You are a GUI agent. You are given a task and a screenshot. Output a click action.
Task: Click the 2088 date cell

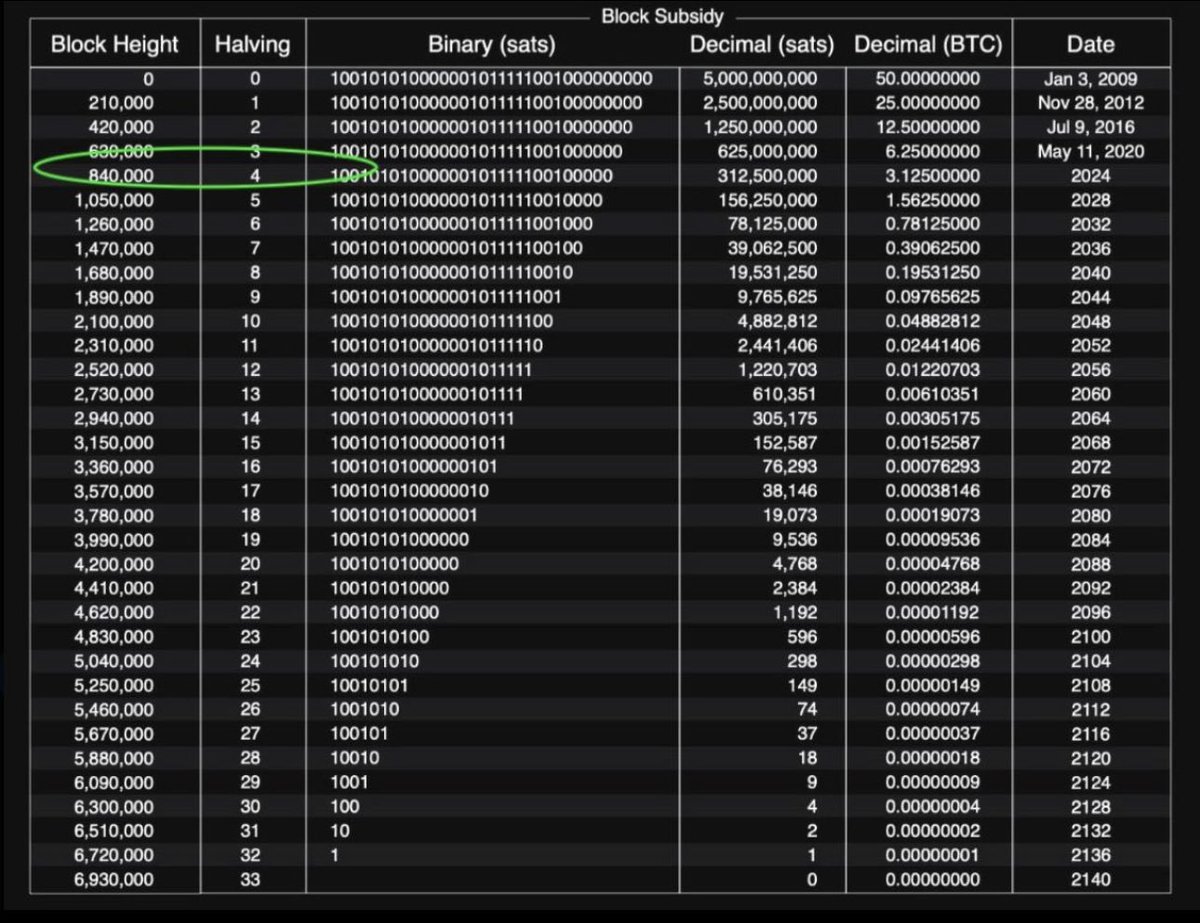pos(1090,565)
